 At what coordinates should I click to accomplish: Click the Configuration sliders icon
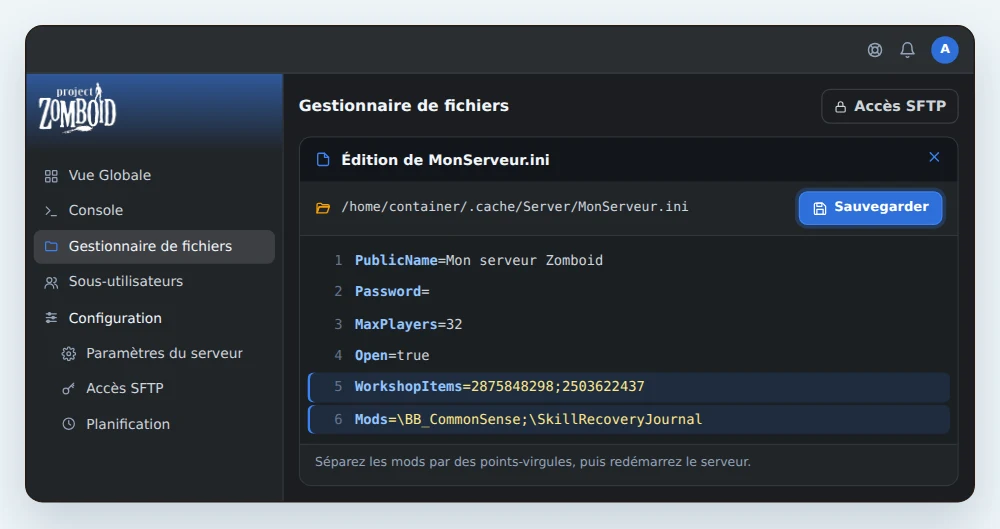(x=51, y=318)
